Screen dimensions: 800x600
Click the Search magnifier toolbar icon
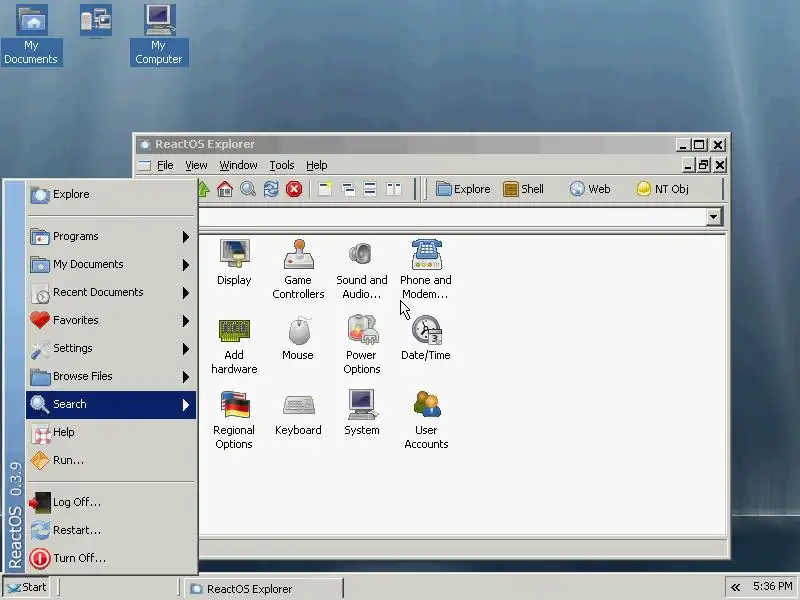[x=248, y=189]
